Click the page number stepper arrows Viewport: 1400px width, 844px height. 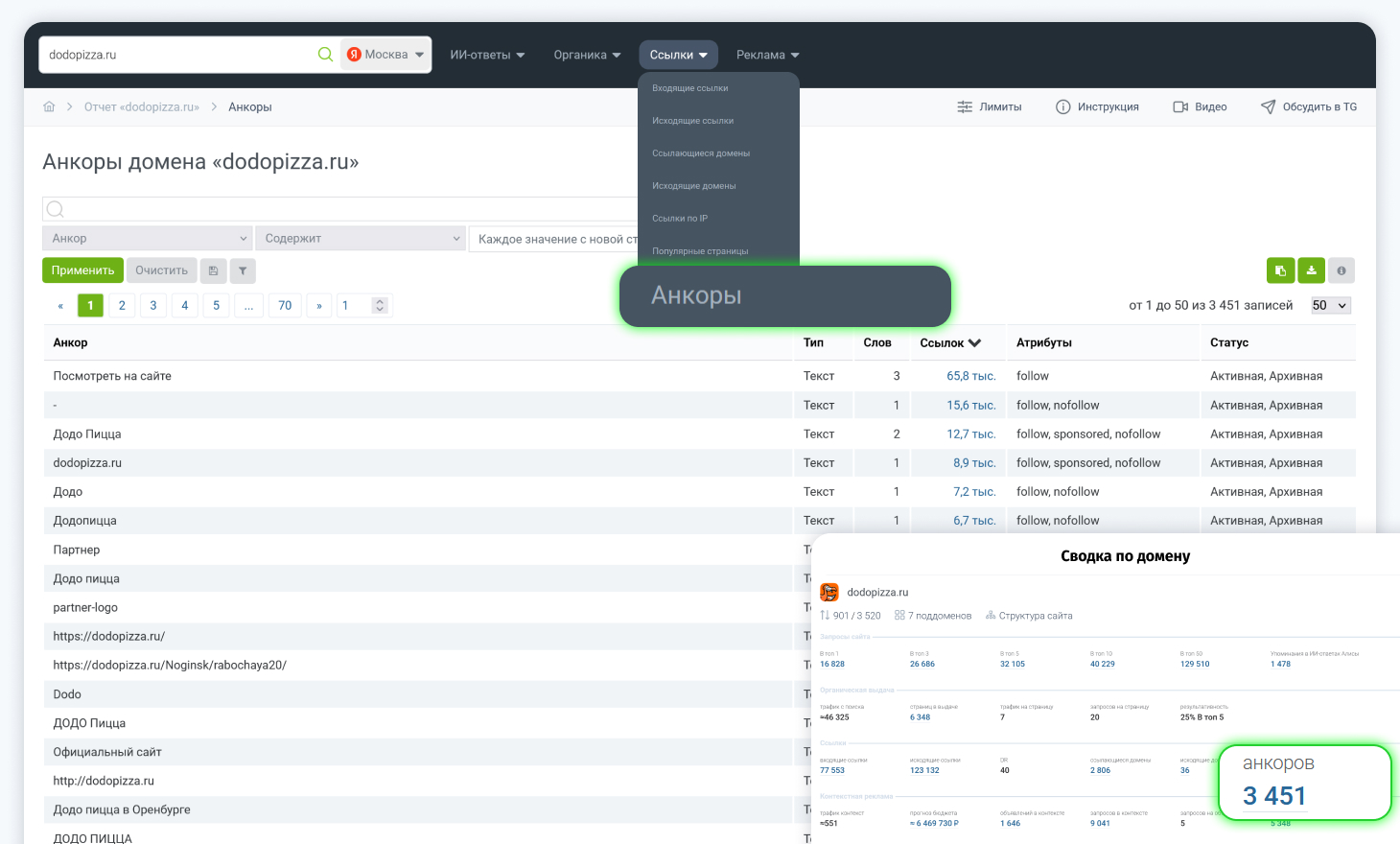[380, 306]
